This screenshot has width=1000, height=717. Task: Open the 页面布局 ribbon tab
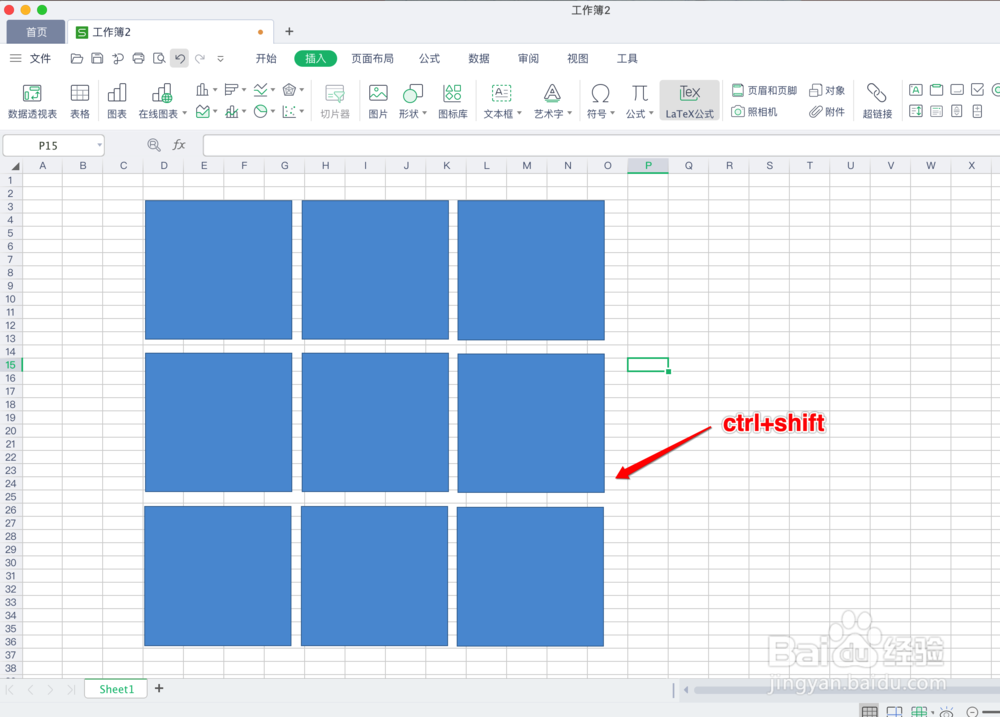372,59
